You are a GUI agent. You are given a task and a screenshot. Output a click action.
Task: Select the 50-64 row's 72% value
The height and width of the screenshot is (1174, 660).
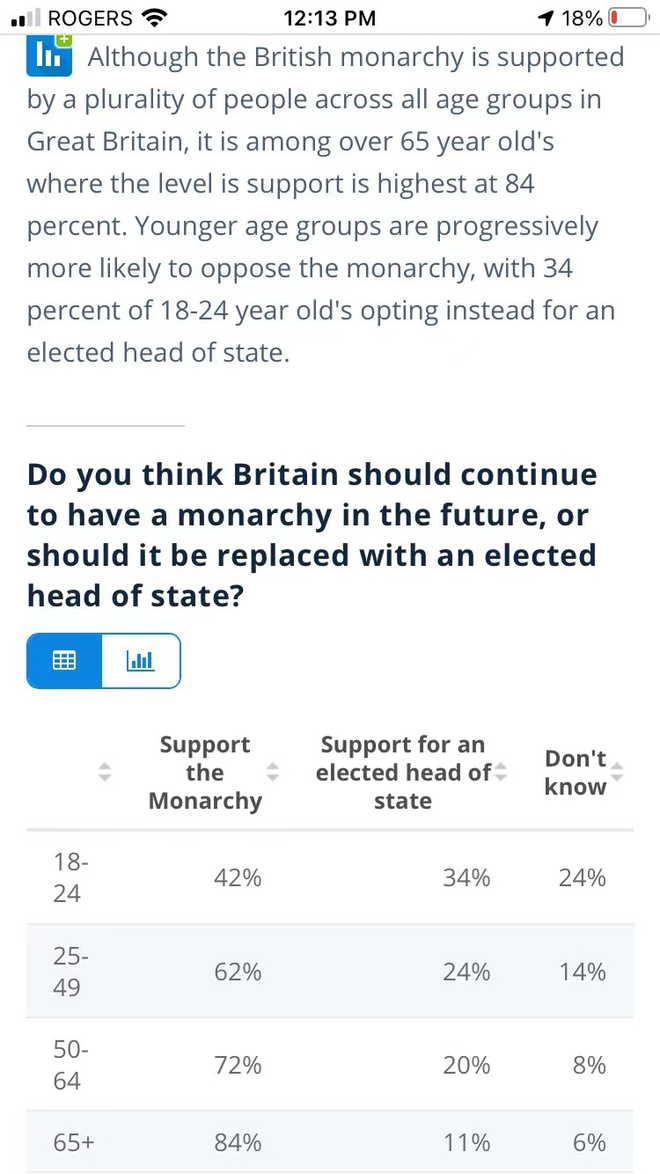click(x=237, y=1065)
